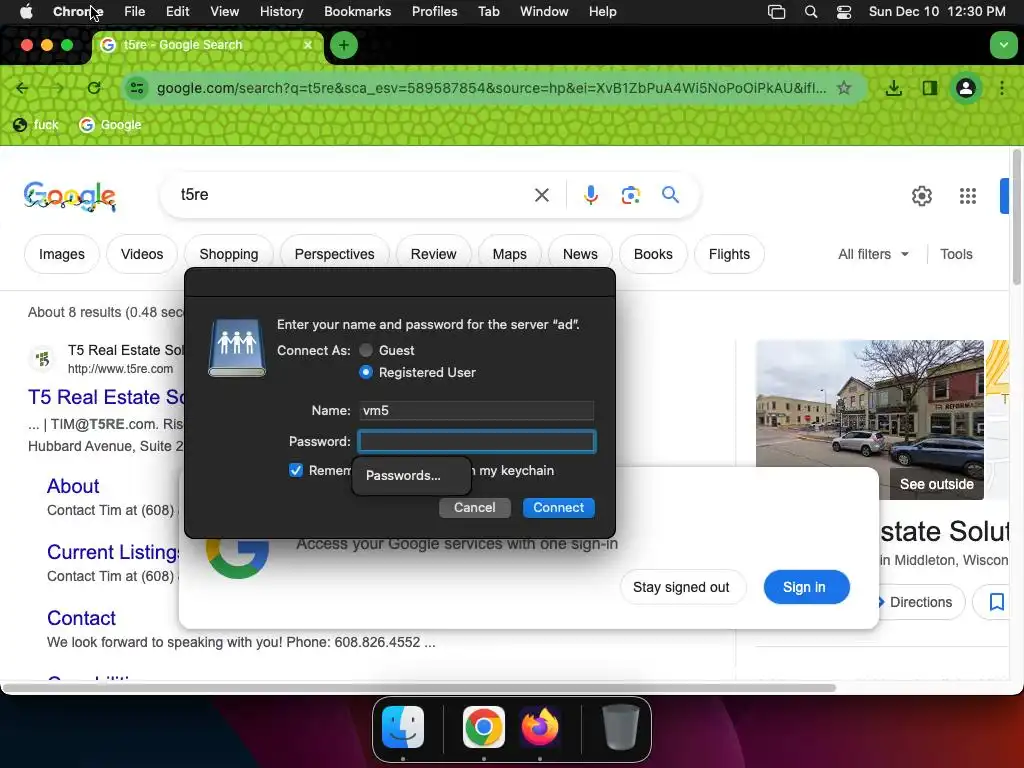Open the Google bookmark in bookmarks bar
Screen dimensions: 1024x768
(110, 125)
